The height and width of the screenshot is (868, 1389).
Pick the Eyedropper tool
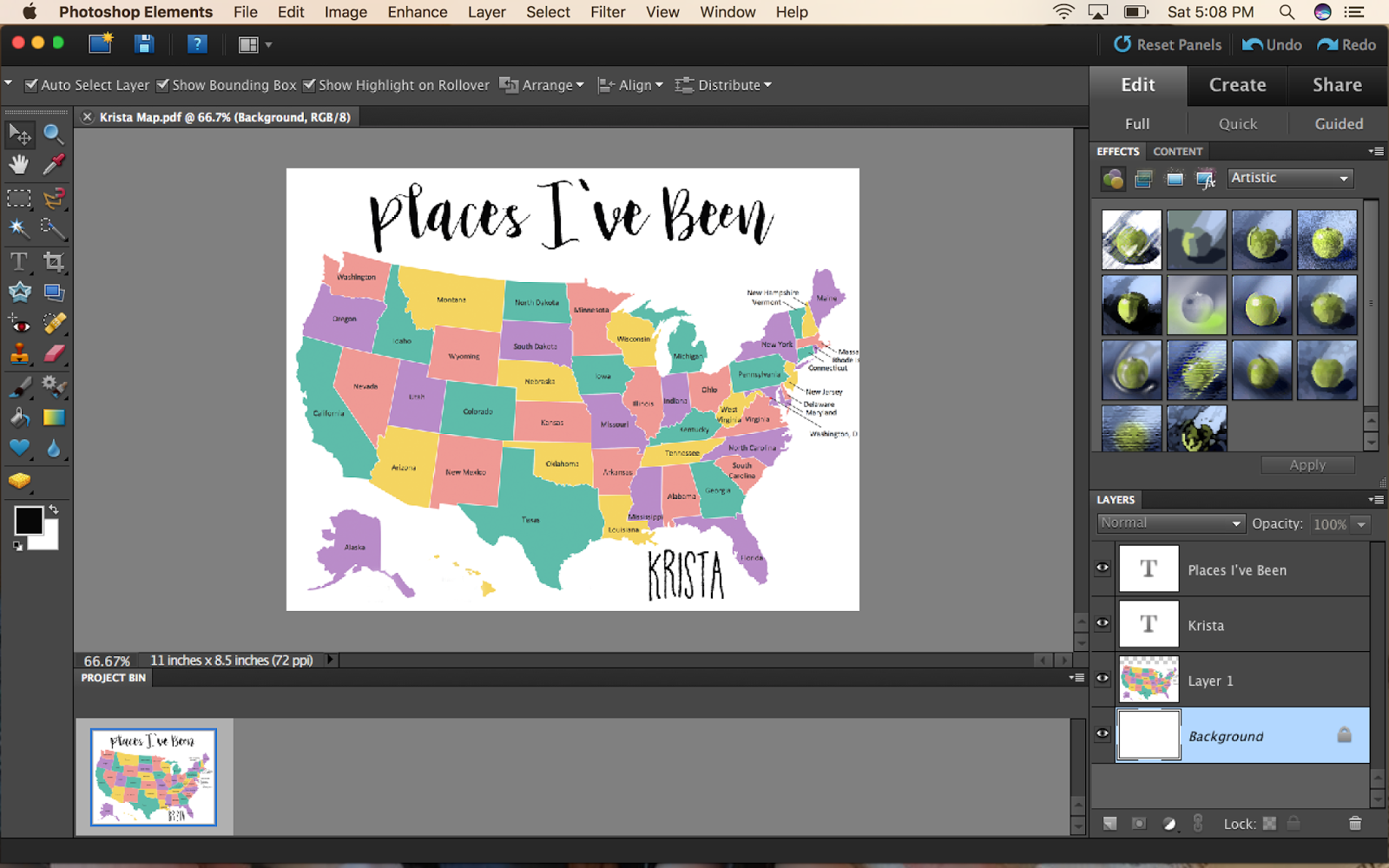(54, 165)
